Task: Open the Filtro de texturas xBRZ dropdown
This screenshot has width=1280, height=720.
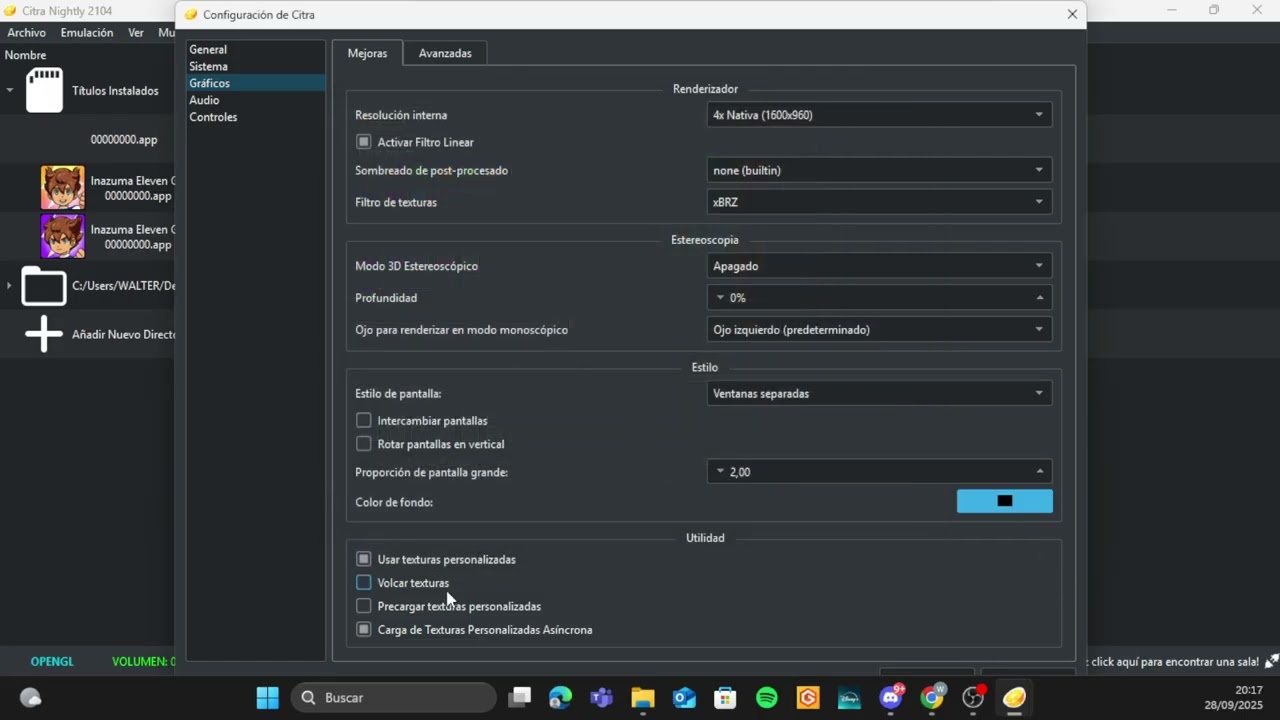Action: [x=879, y=202]
